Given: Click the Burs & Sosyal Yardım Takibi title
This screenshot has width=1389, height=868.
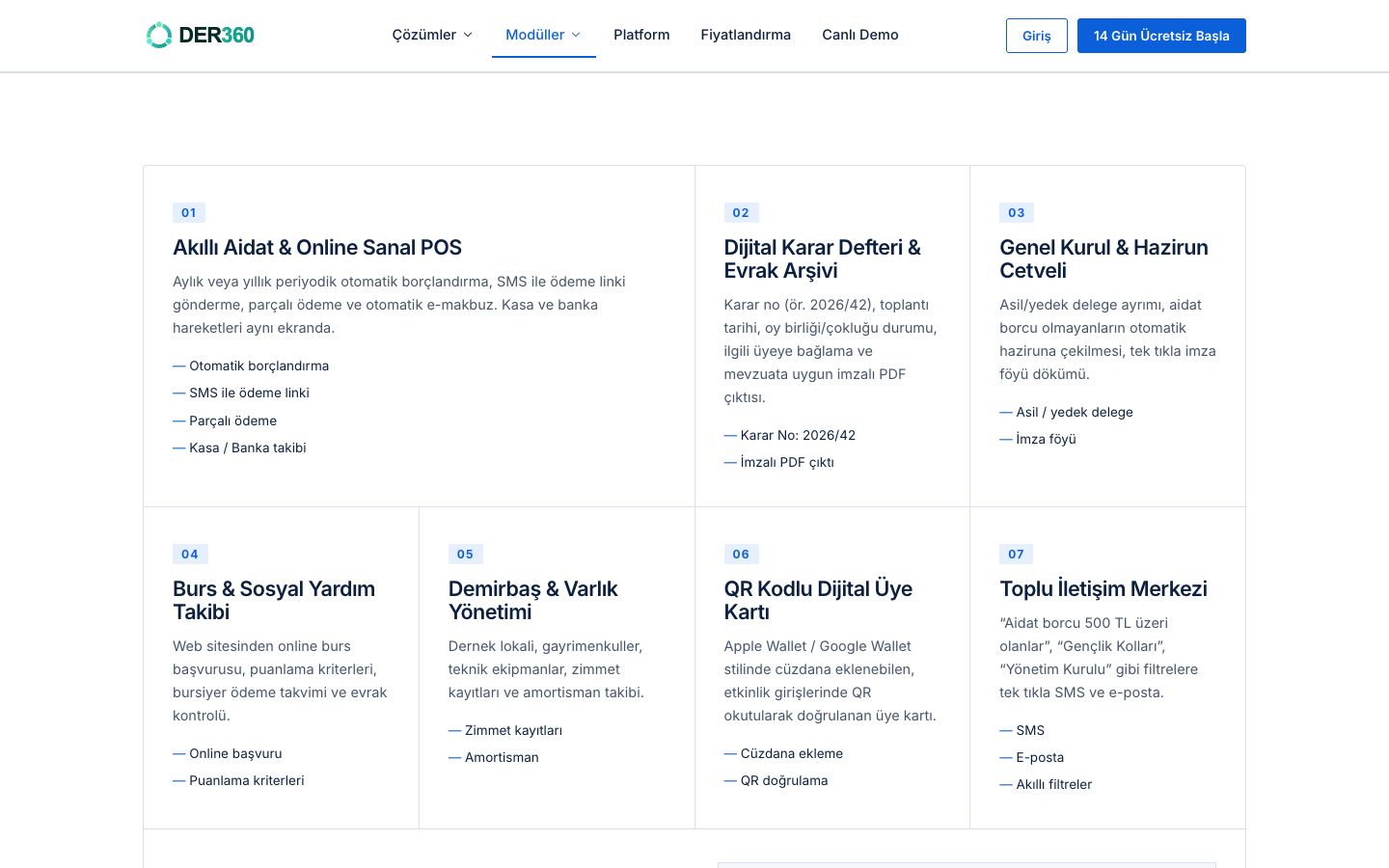Looking at the screenshot, I should pyautogui.click(x=274, y=601).
